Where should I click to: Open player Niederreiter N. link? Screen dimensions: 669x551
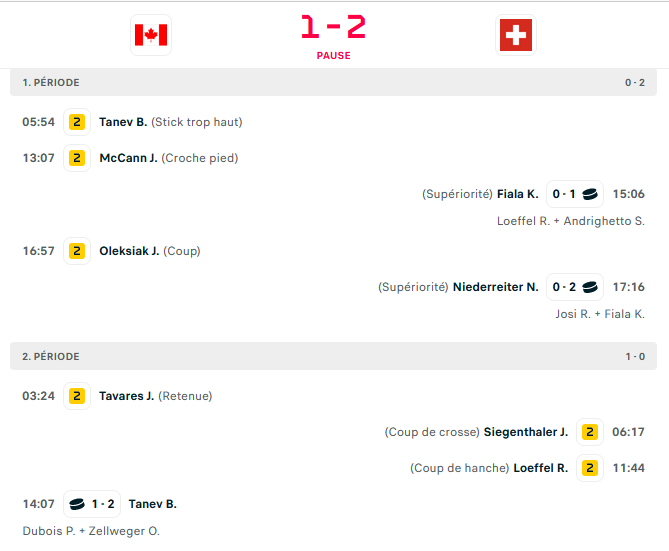tap(496, 287)
